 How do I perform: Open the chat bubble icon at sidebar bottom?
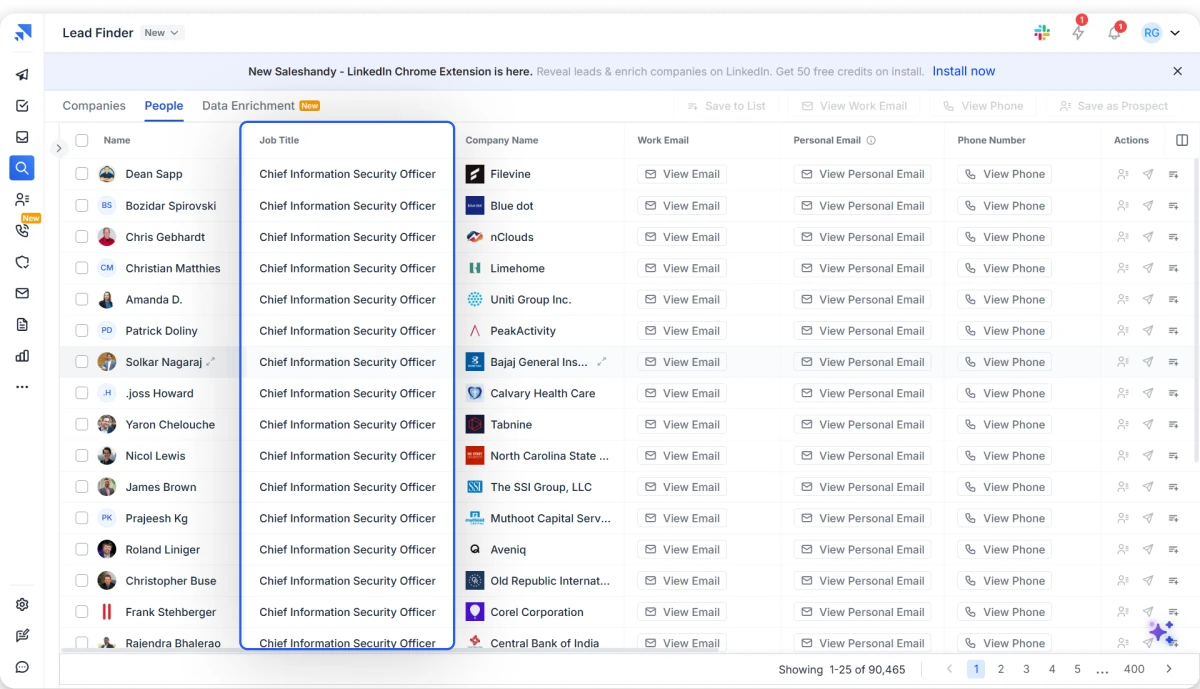point(22,667)
